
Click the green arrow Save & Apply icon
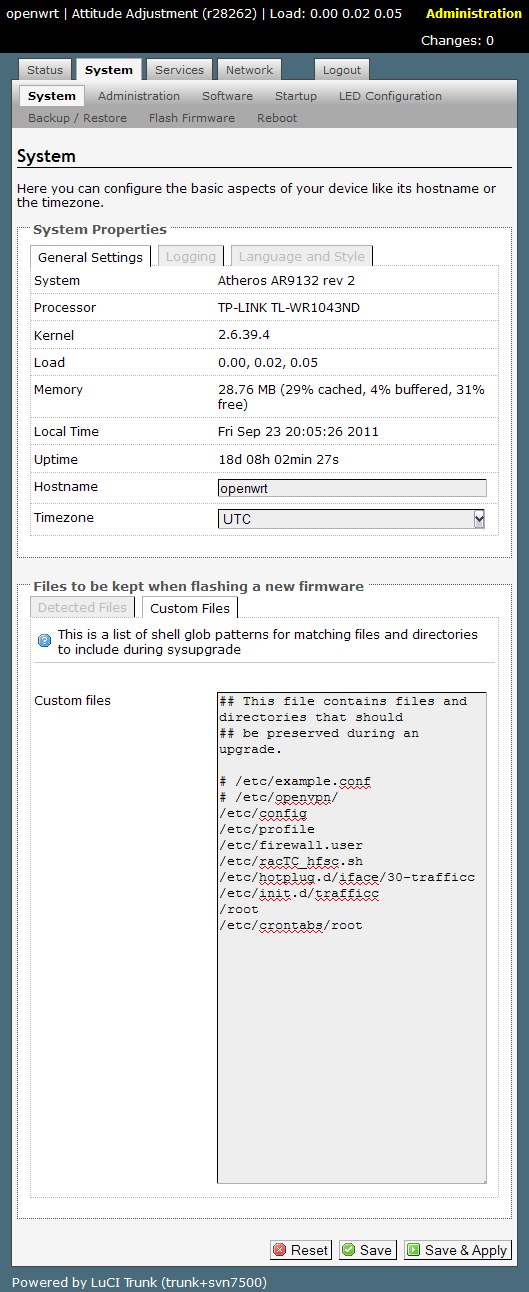(x=413, y=1250)
